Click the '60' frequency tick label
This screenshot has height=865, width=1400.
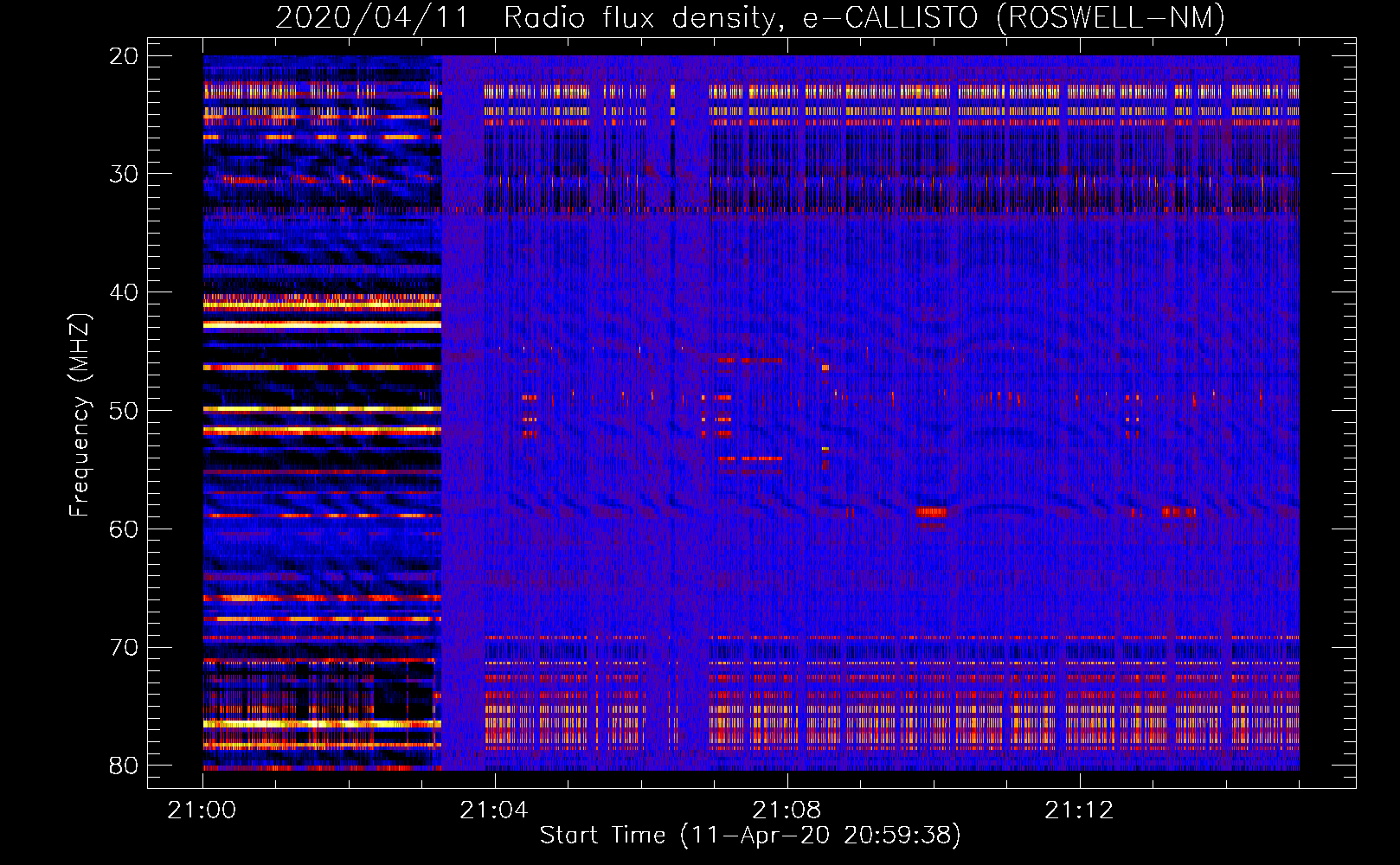124,529
